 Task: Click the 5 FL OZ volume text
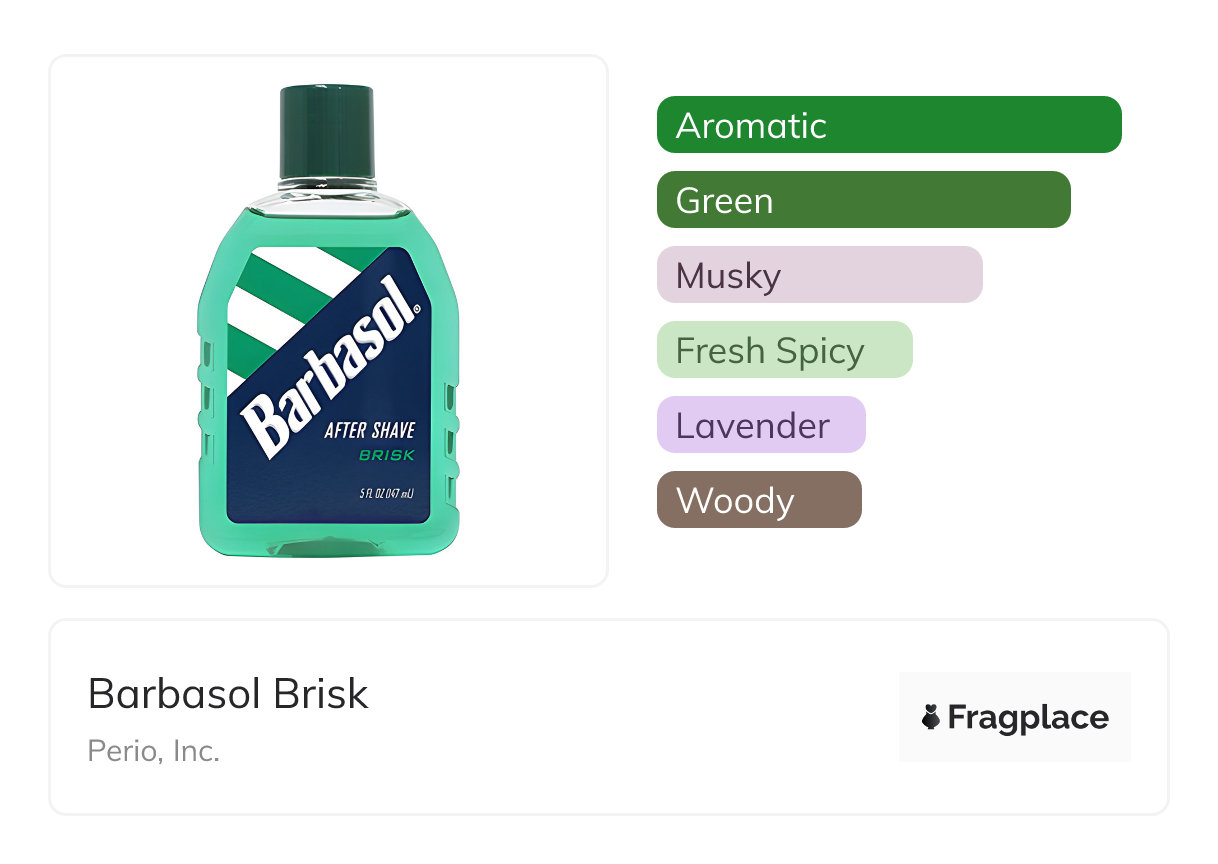pos(386,494)
